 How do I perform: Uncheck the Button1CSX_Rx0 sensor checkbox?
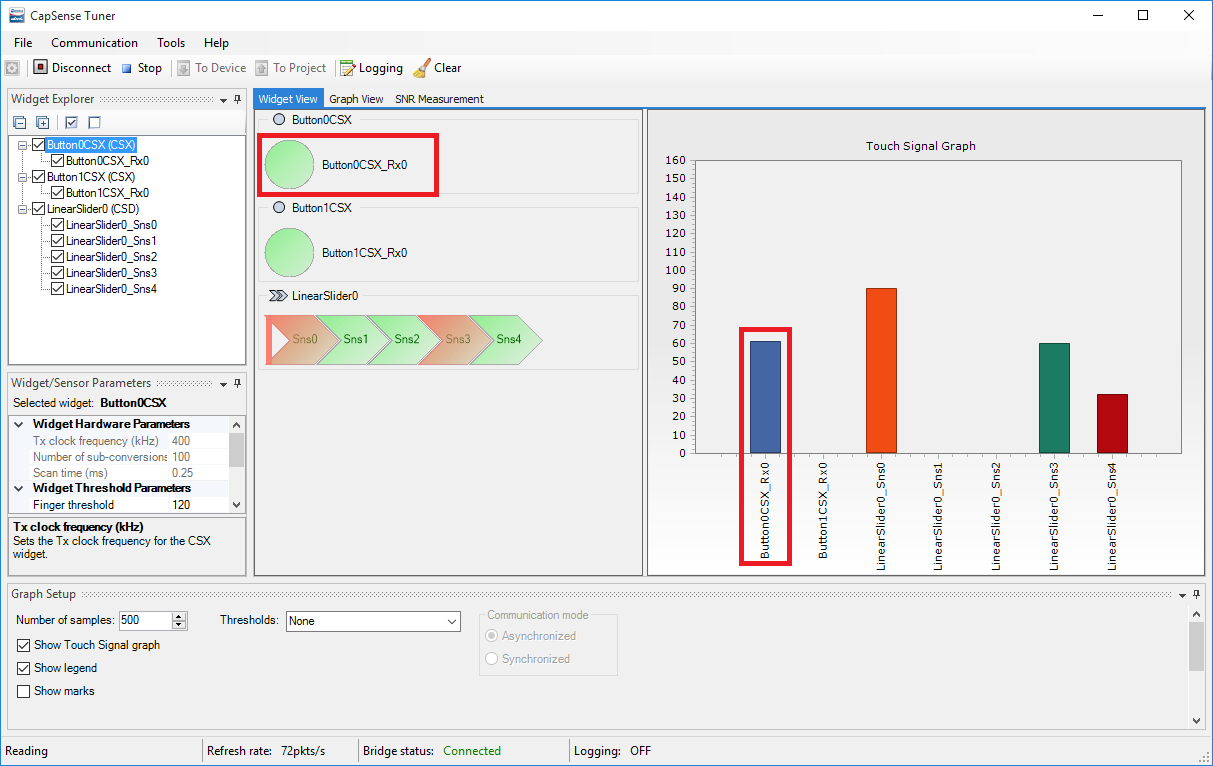[x=57, y=193]
